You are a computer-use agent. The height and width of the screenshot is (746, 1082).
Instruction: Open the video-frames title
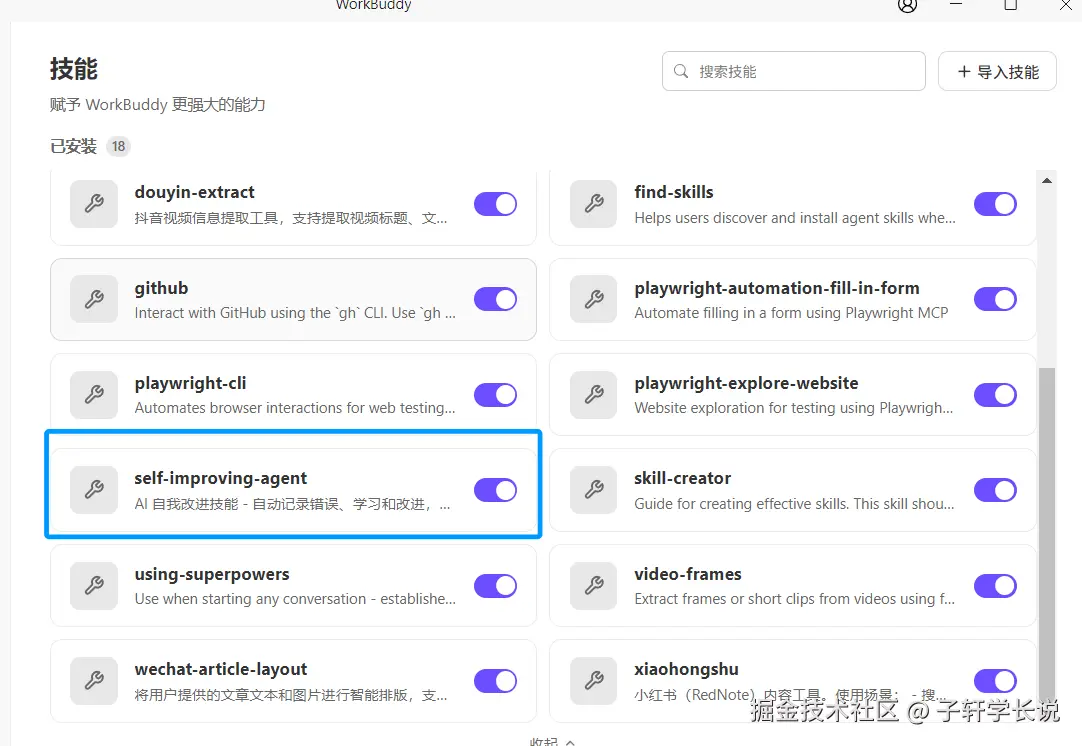688,574
